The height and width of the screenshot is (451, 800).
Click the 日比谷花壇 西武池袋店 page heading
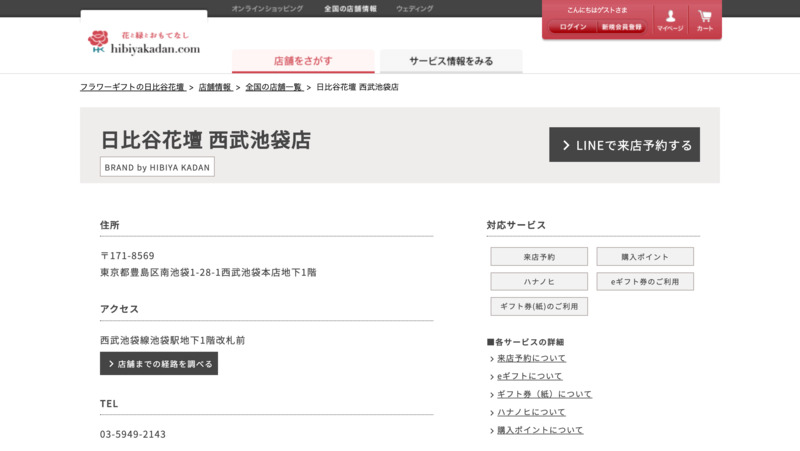pyautogui.click(x=206, y=140)
